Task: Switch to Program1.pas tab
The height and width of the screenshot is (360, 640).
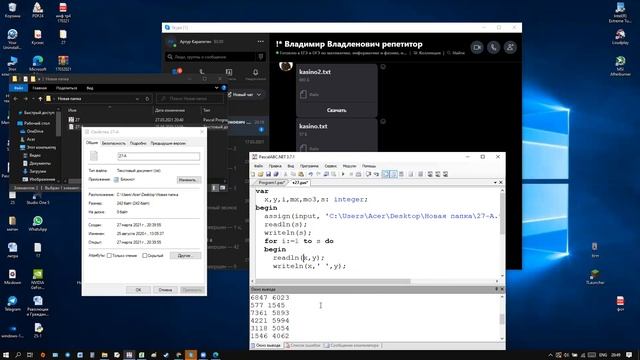Action: tap(271, 182)
